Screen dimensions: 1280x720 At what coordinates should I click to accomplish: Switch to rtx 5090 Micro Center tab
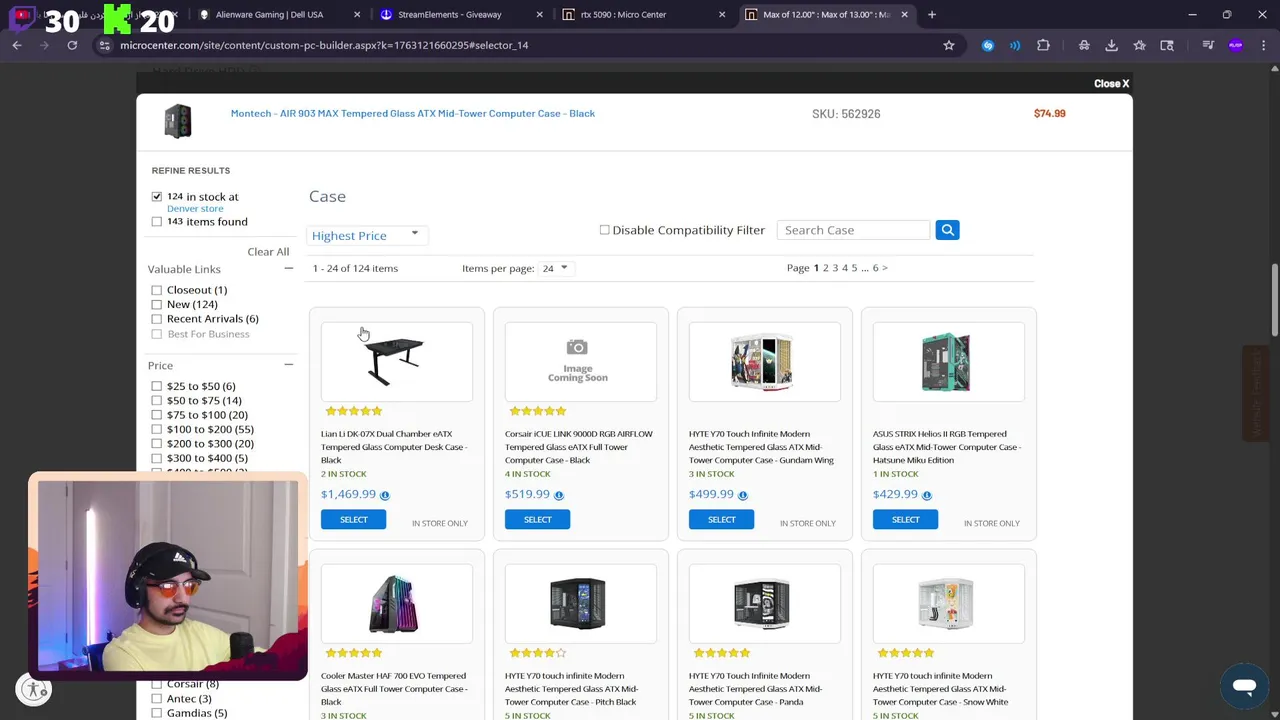642,15
